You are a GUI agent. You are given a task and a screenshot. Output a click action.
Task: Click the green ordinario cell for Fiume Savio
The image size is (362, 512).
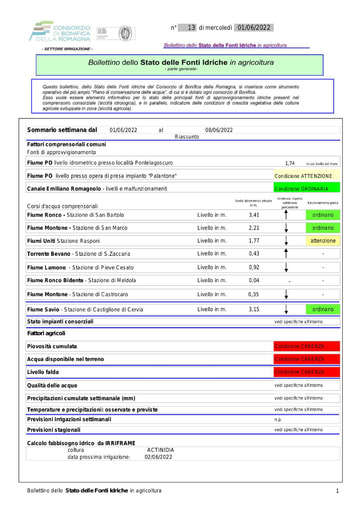pos(323,309)
